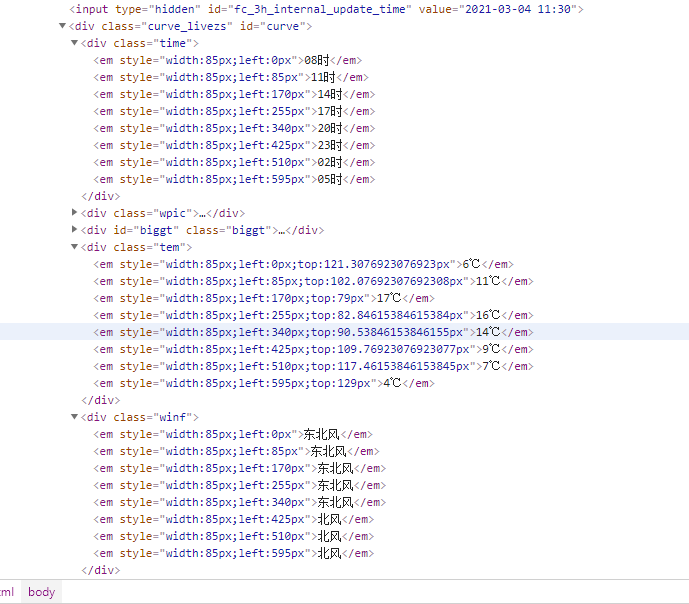The image size is (689, 604).
Task: Select the em row containing 11时
Action: (x=231, y=77)
